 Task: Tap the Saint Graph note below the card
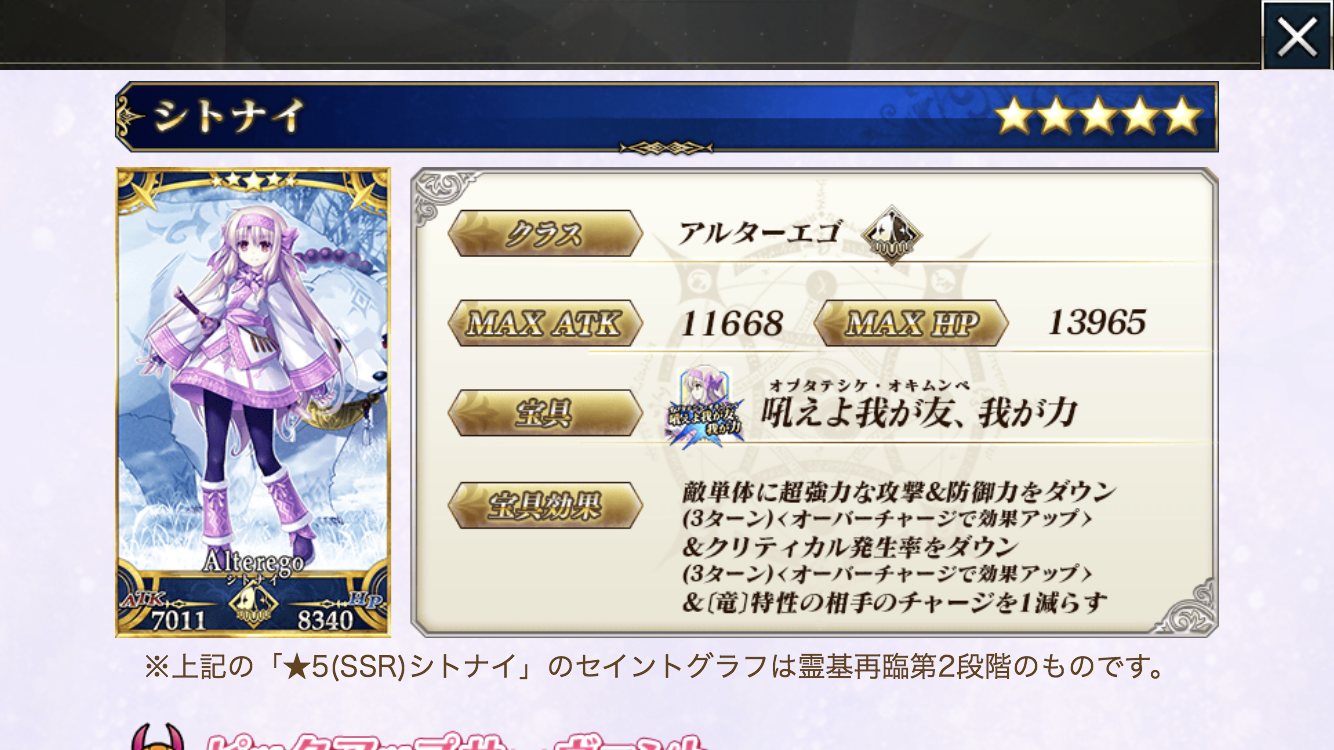[655, 667]
